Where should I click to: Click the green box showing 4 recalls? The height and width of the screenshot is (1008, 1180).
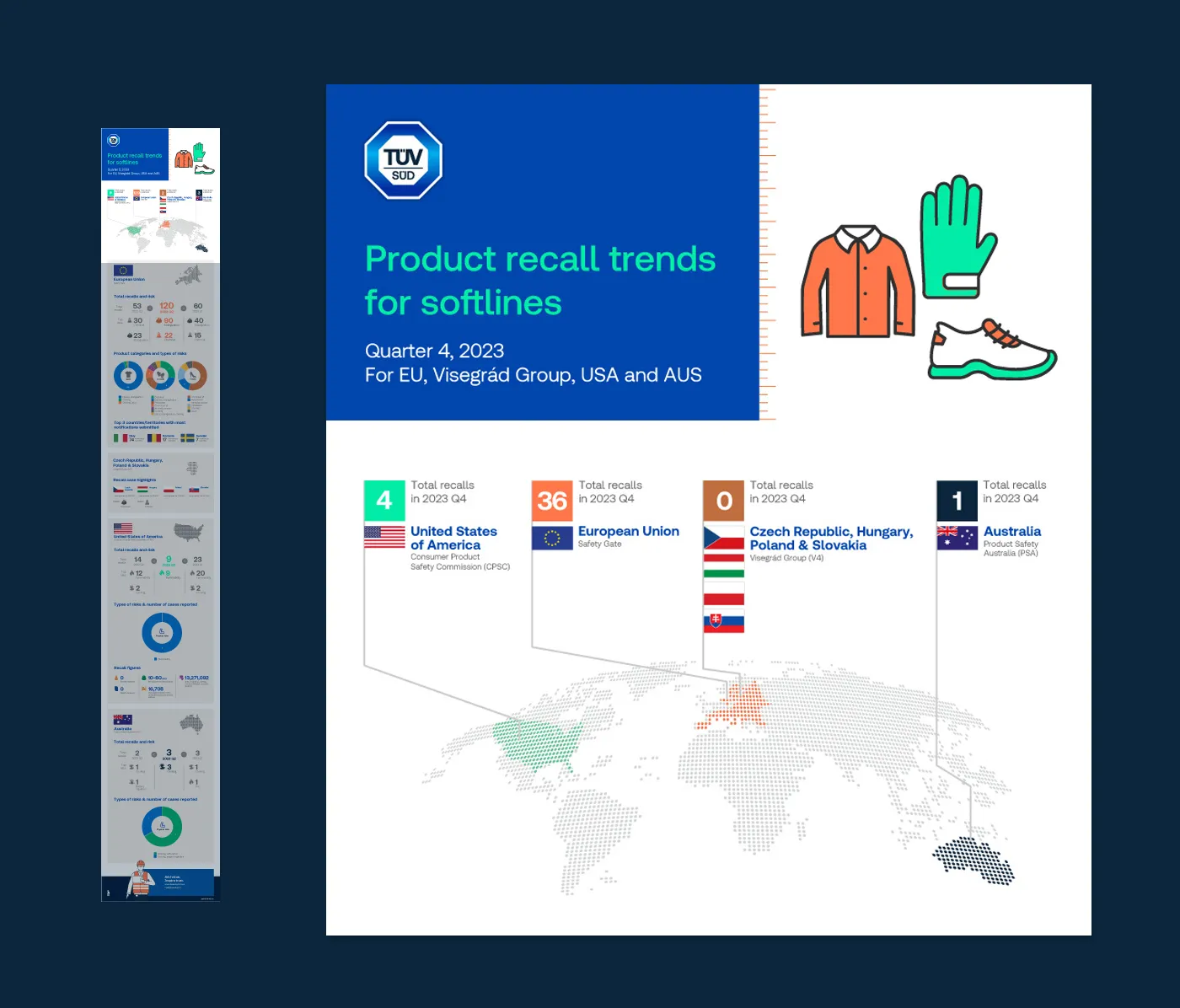click(384, 501)
